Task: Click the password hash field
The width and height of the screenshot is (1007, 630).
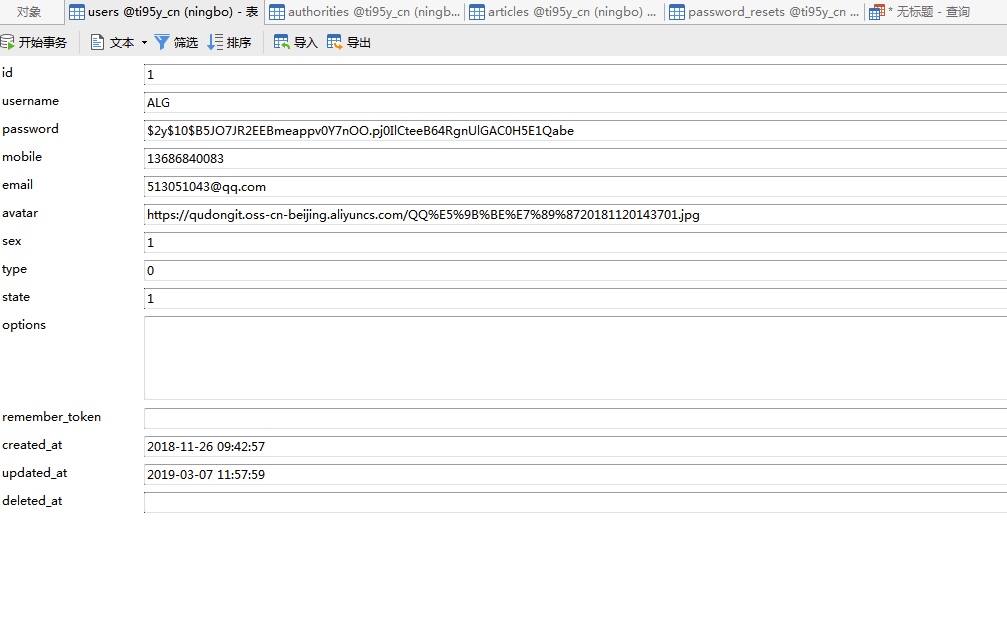Action: pos(575,131)
